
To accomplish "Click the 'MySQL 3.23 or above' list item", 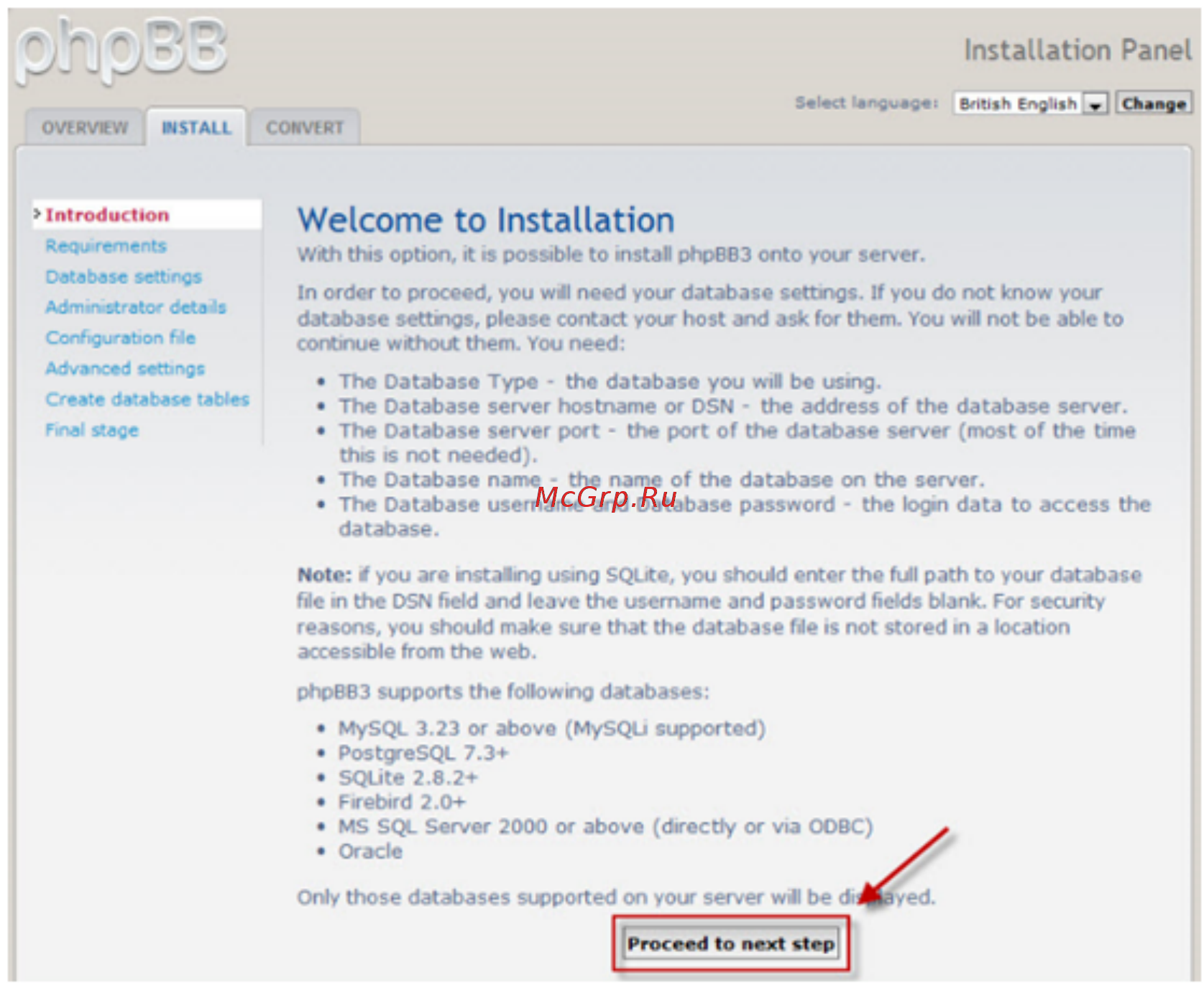I will (552, 728).
